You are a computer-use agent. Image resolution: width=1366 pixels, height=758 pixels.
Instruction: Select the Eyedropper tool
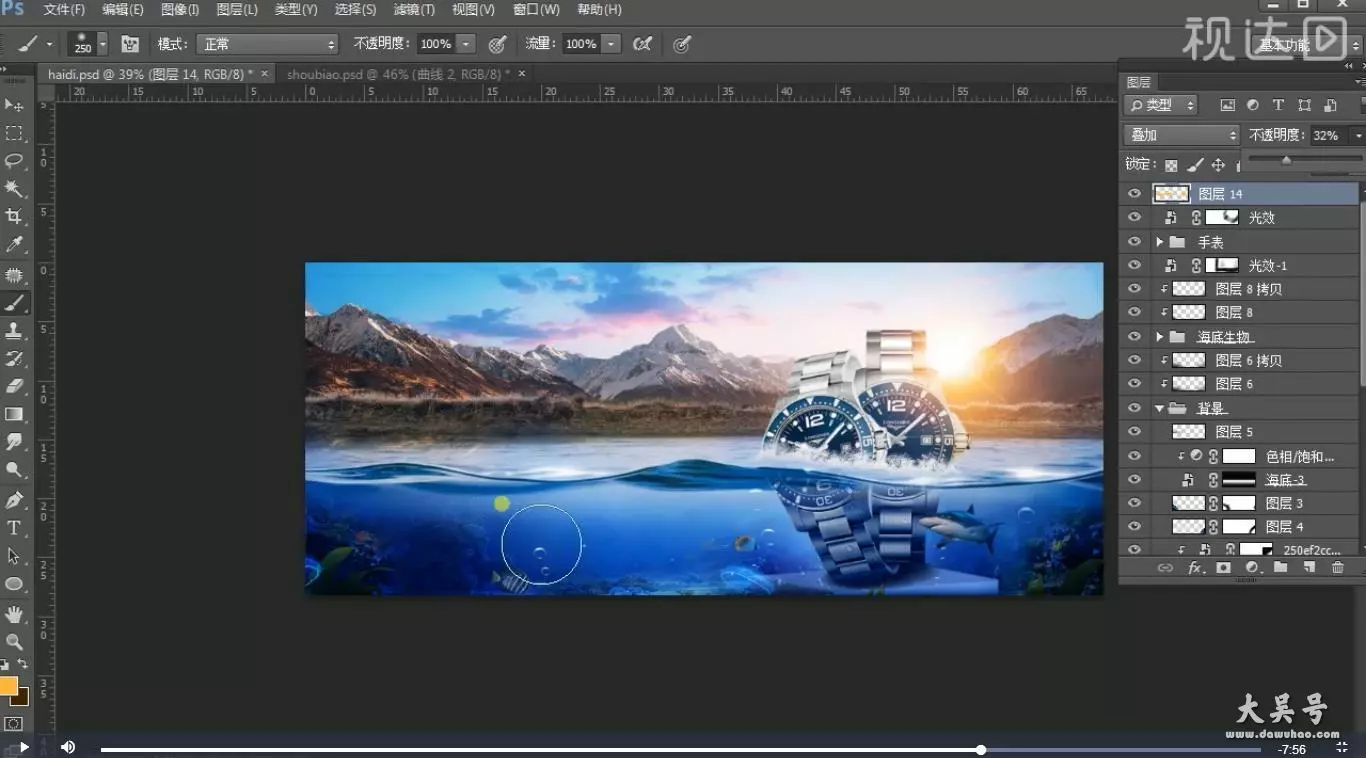point(14,245)
